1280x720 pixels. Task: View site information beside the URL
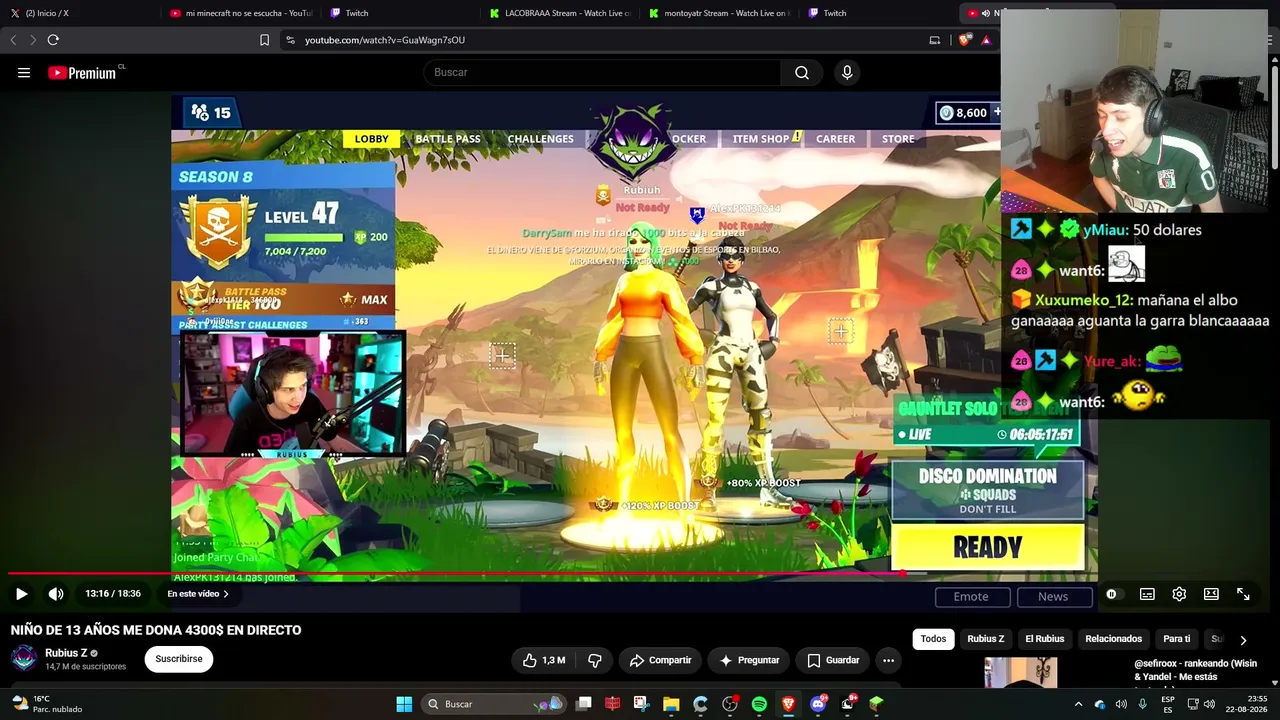pos(290,40)
